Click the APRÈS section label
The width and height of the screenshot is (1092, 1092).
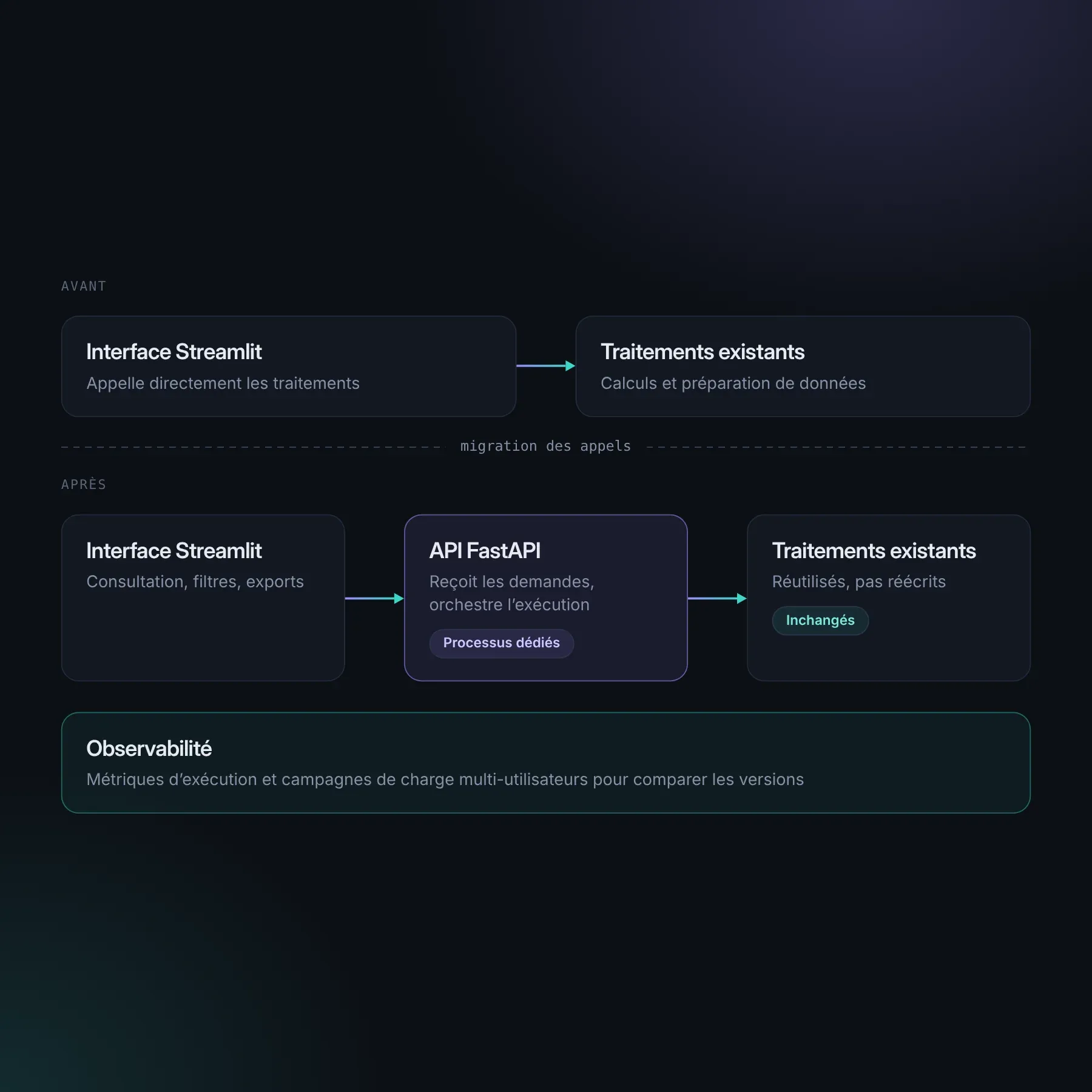click(x=84, y=484)
